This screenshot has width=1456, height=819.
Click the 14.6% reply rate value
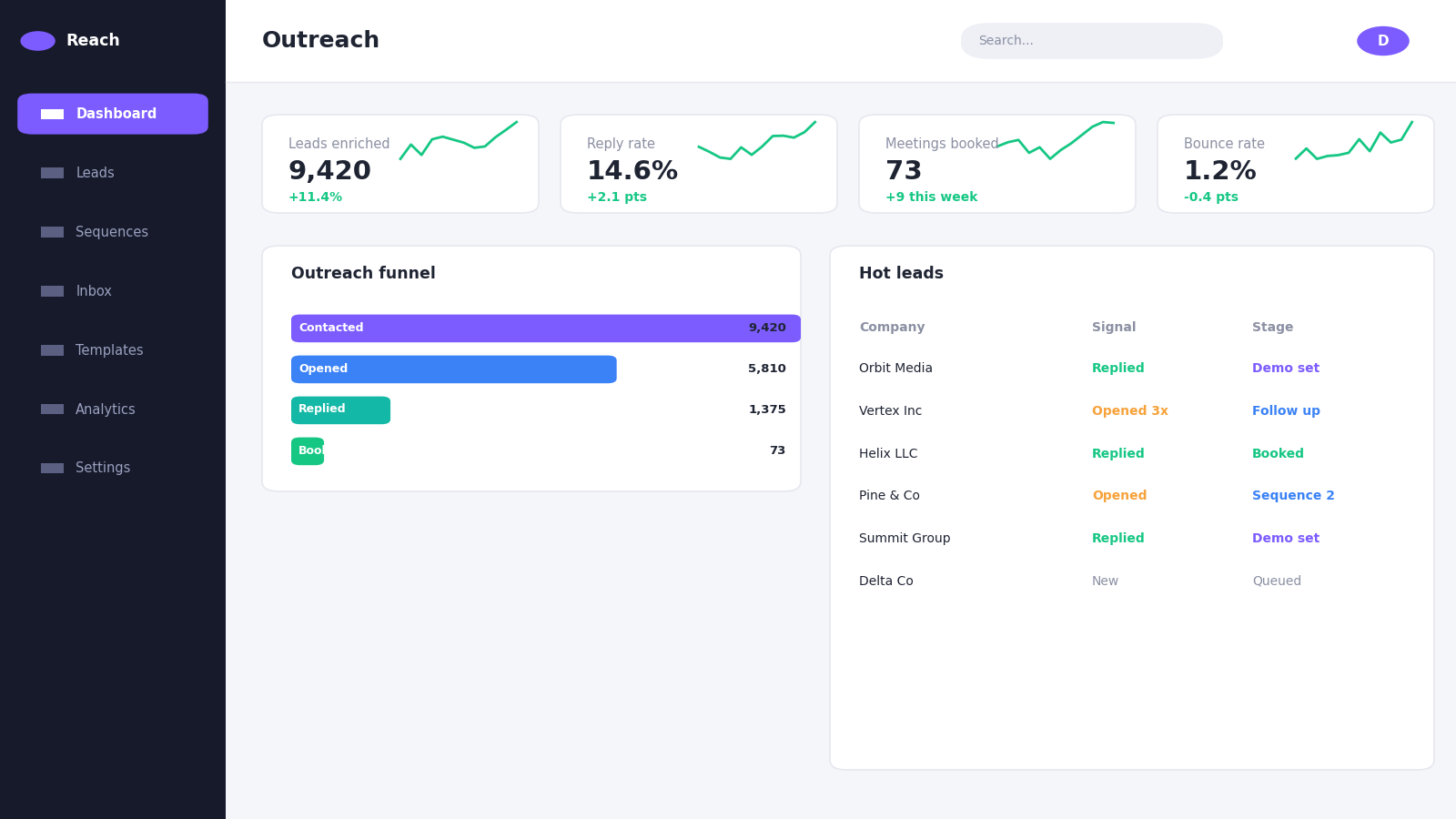[x=632, y=171]
